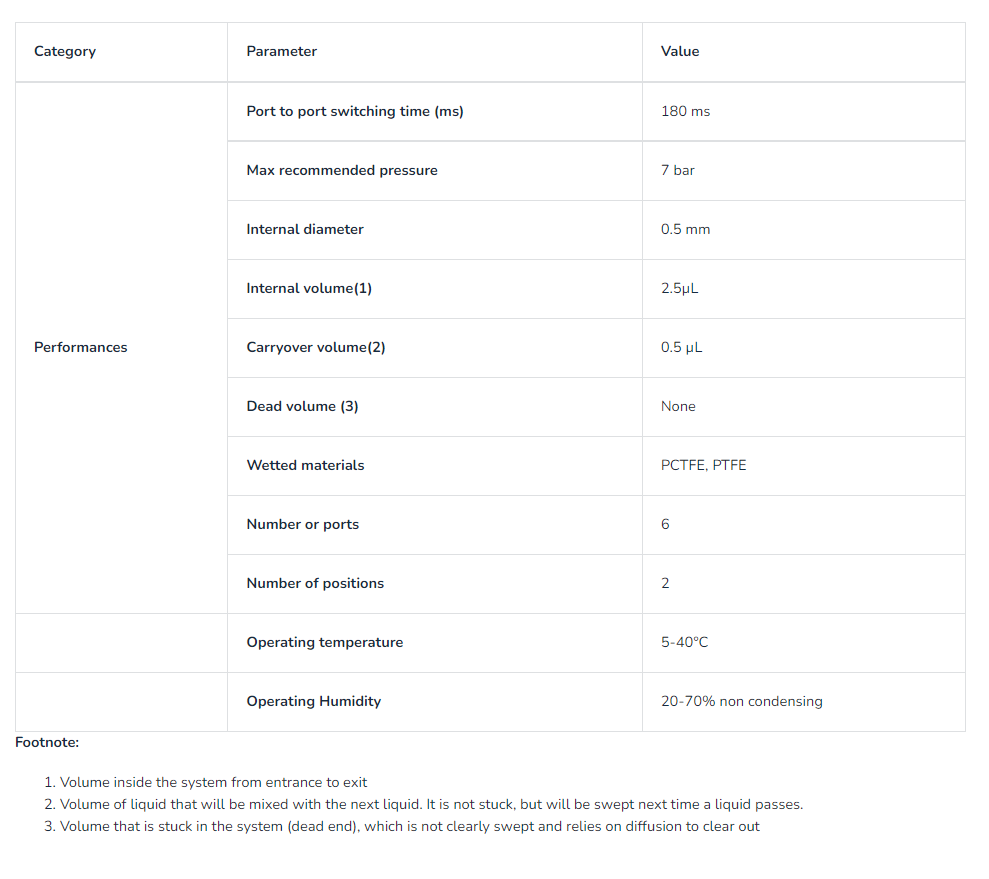The image size is (989, 879).
Task: Select the 7 bar value
Action: click(677, 171)
